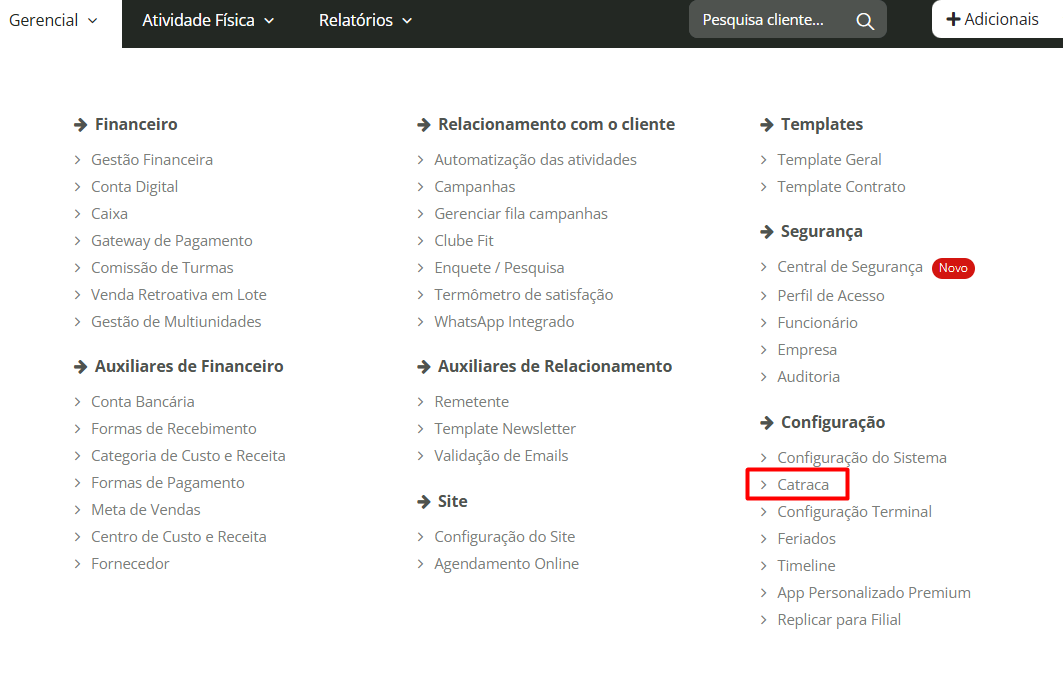The width and height of the screenshot is (1063, 688).
Task: Select Formas de Recebimento
Action: [174, 429]
